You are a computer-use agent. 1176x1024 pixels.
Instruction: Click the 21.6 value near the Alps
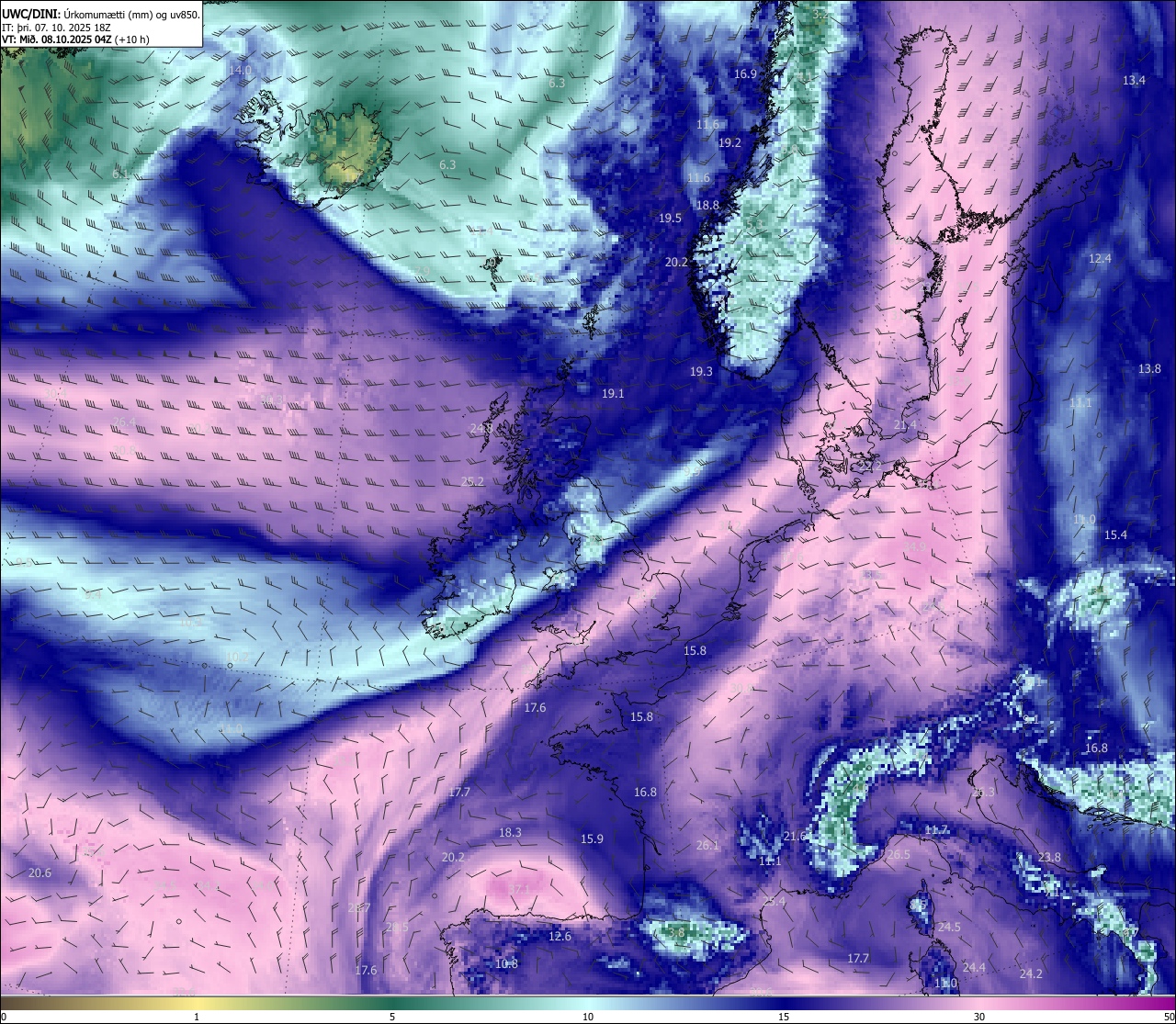[795, 836]
